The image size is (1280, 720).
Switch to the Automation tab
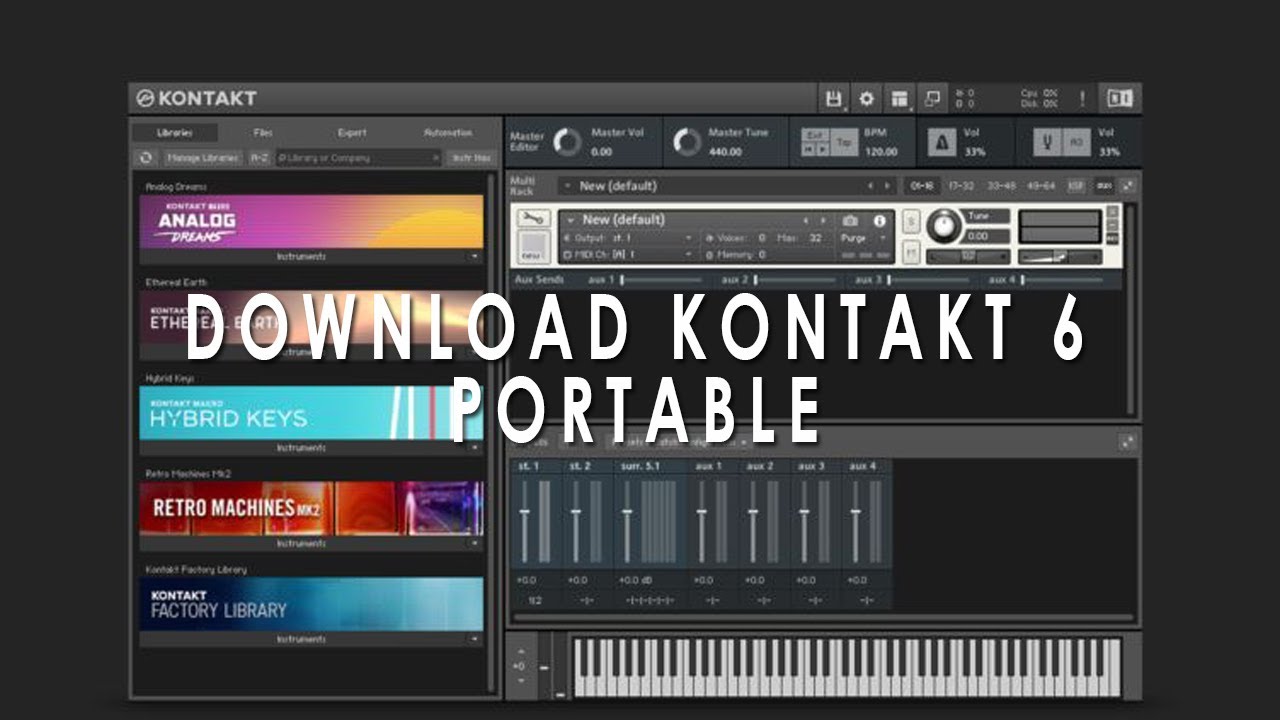447,132
